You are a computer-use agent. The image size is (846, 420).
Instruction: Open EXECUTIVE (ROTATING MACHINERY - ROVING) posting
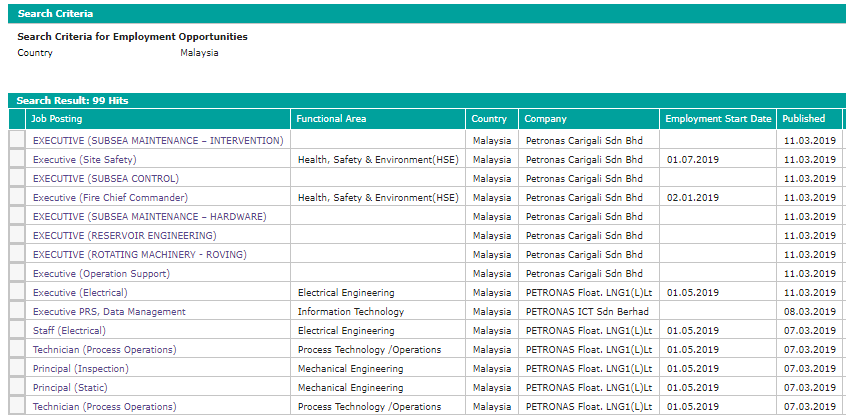[139, 255]
